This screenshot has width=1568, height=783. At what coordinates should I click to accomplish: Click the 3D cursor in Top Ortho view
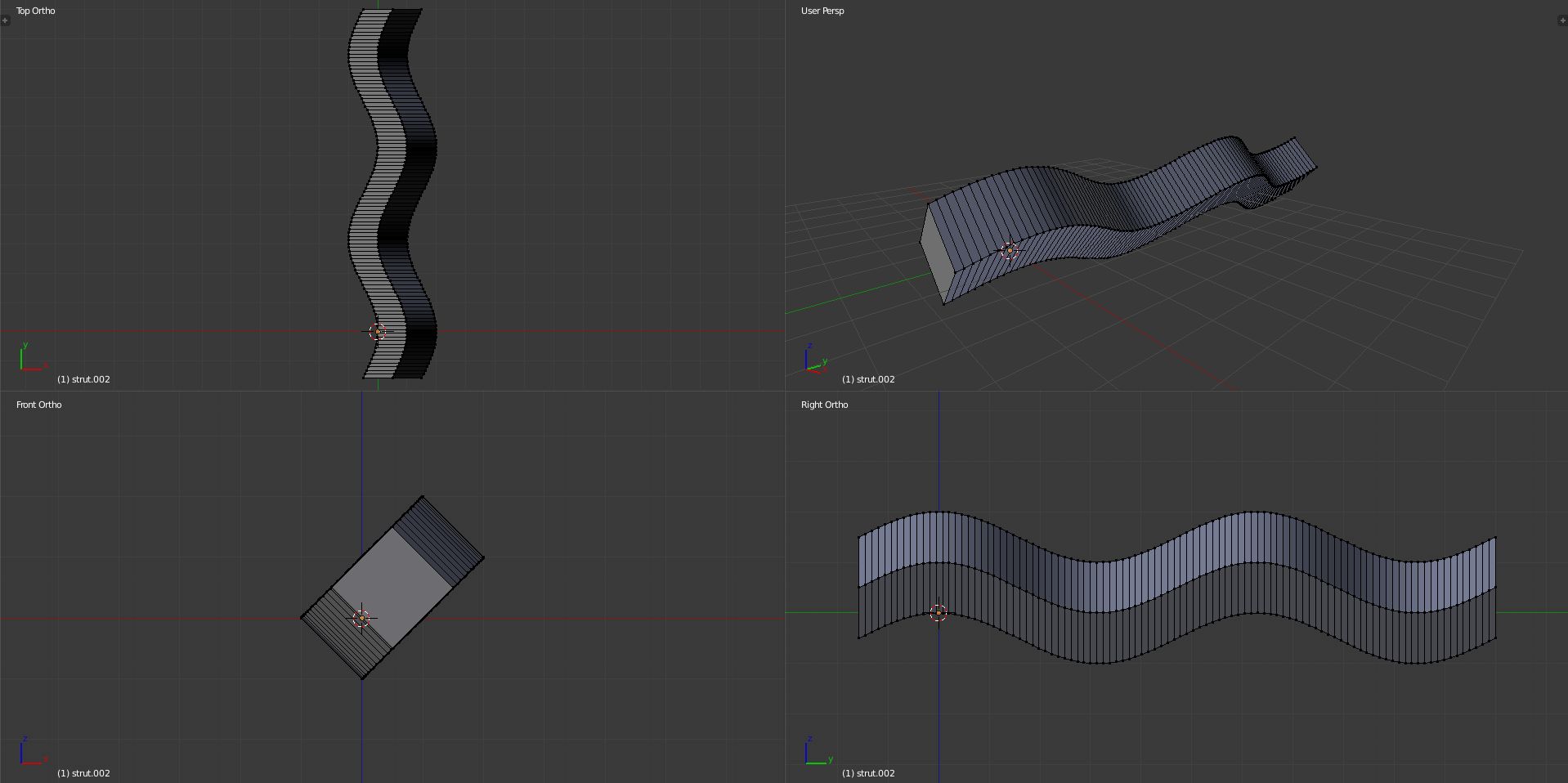377,332
